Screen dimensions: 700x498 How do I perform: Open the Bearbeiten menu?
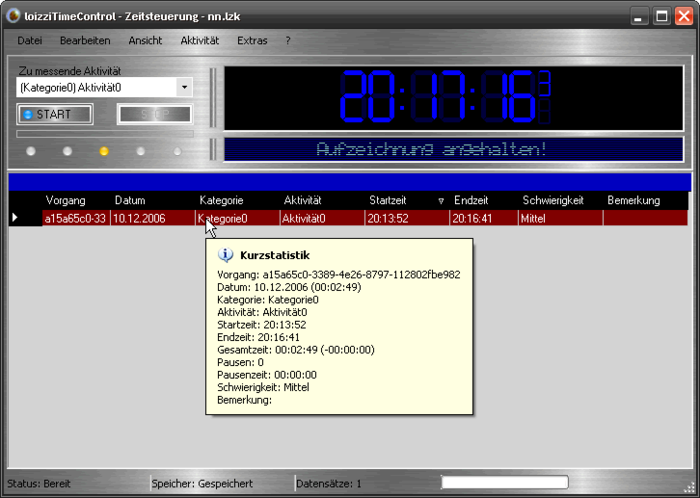pyautogui.click(x=85, y=41)
